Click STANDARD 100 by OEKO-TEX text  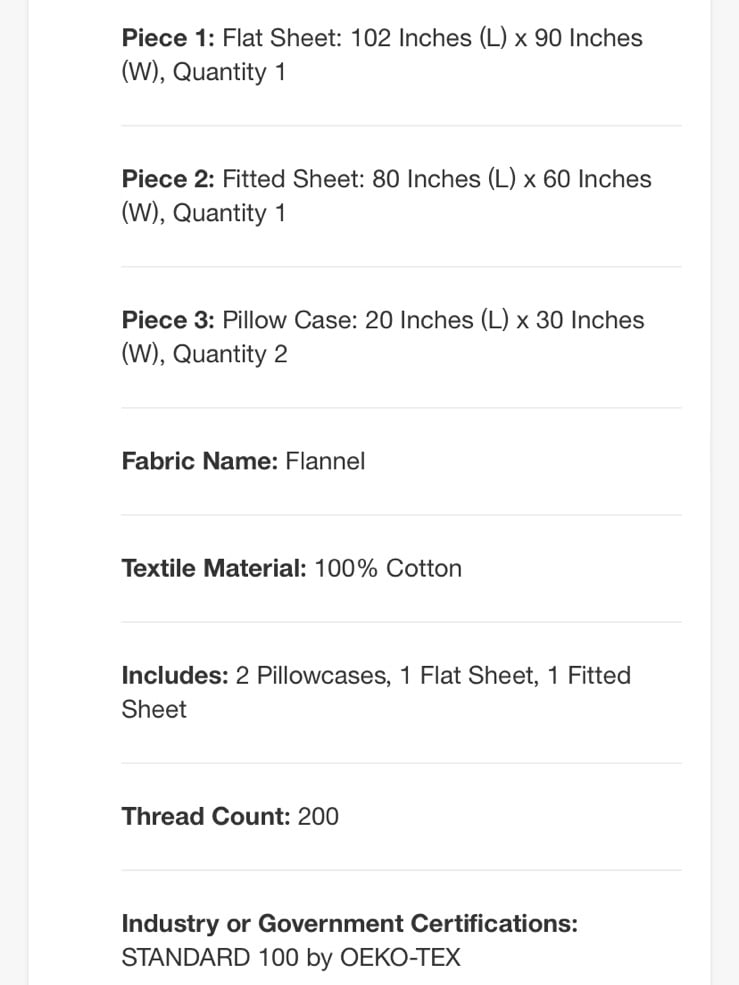tap(291, 958)
